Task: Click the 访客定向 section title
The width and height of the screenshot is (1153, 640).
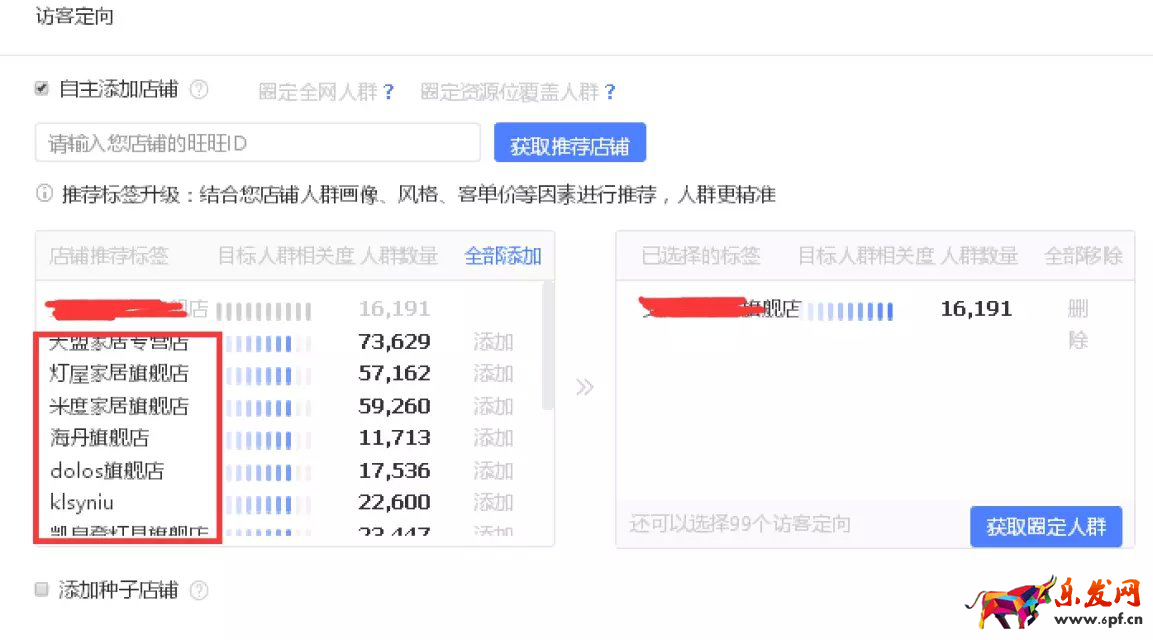Action: 75,15
